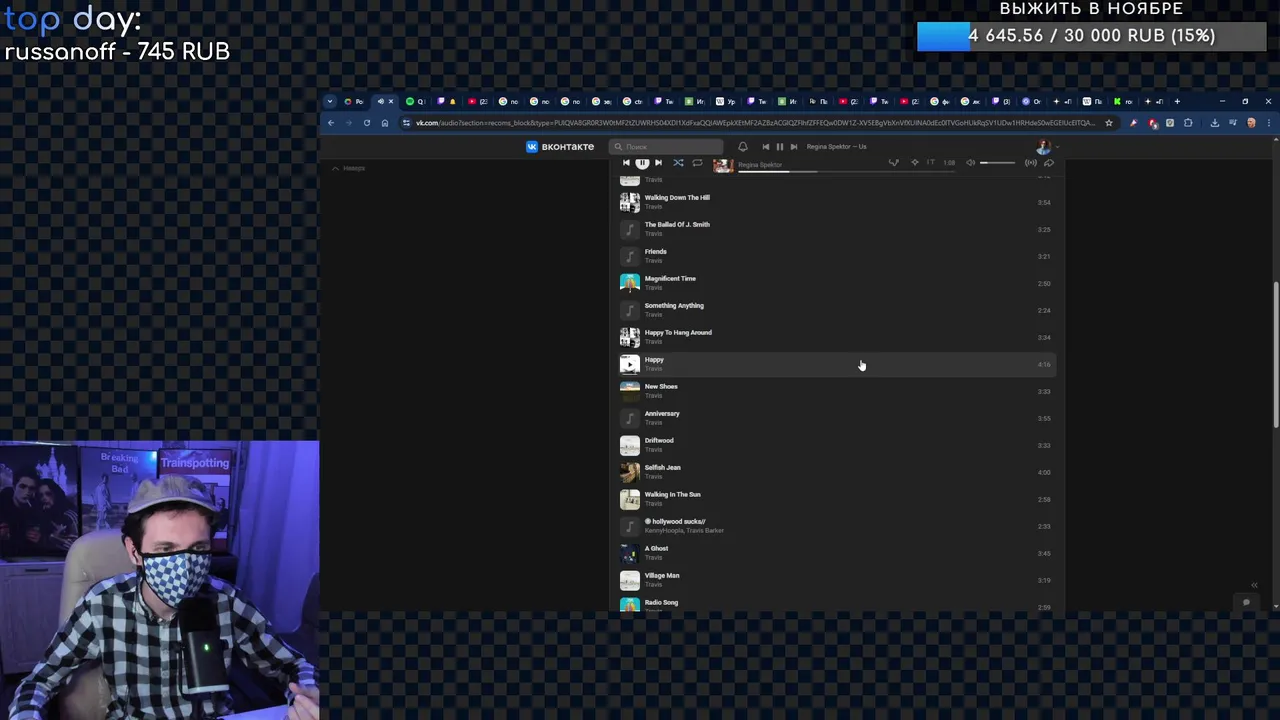
Task: Close the active audio tab
Action: click(x=391, y=101)
